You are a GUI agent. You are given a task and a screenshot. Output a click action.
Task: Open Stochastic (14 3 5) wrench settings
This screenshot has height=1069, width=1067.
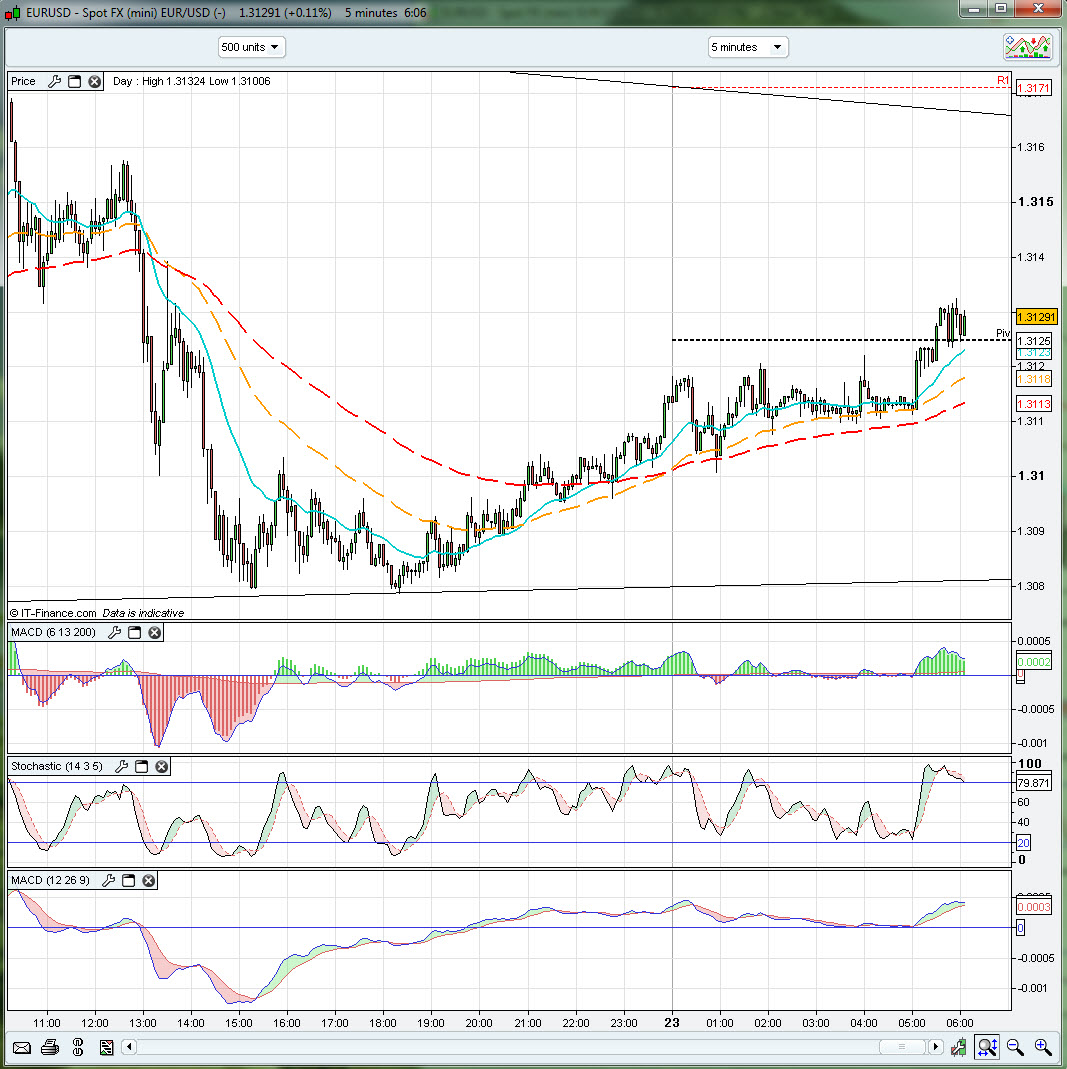tap(122, 767)
